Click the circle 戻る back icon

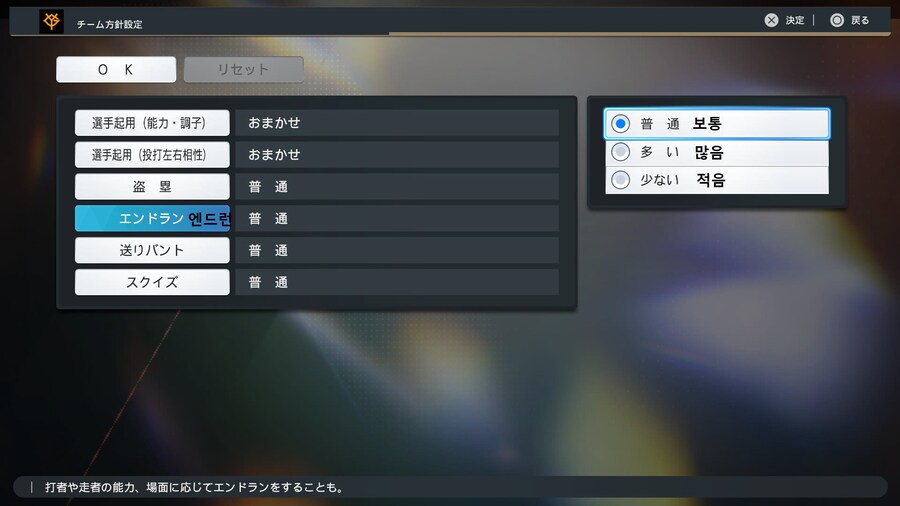click(837, 20)
